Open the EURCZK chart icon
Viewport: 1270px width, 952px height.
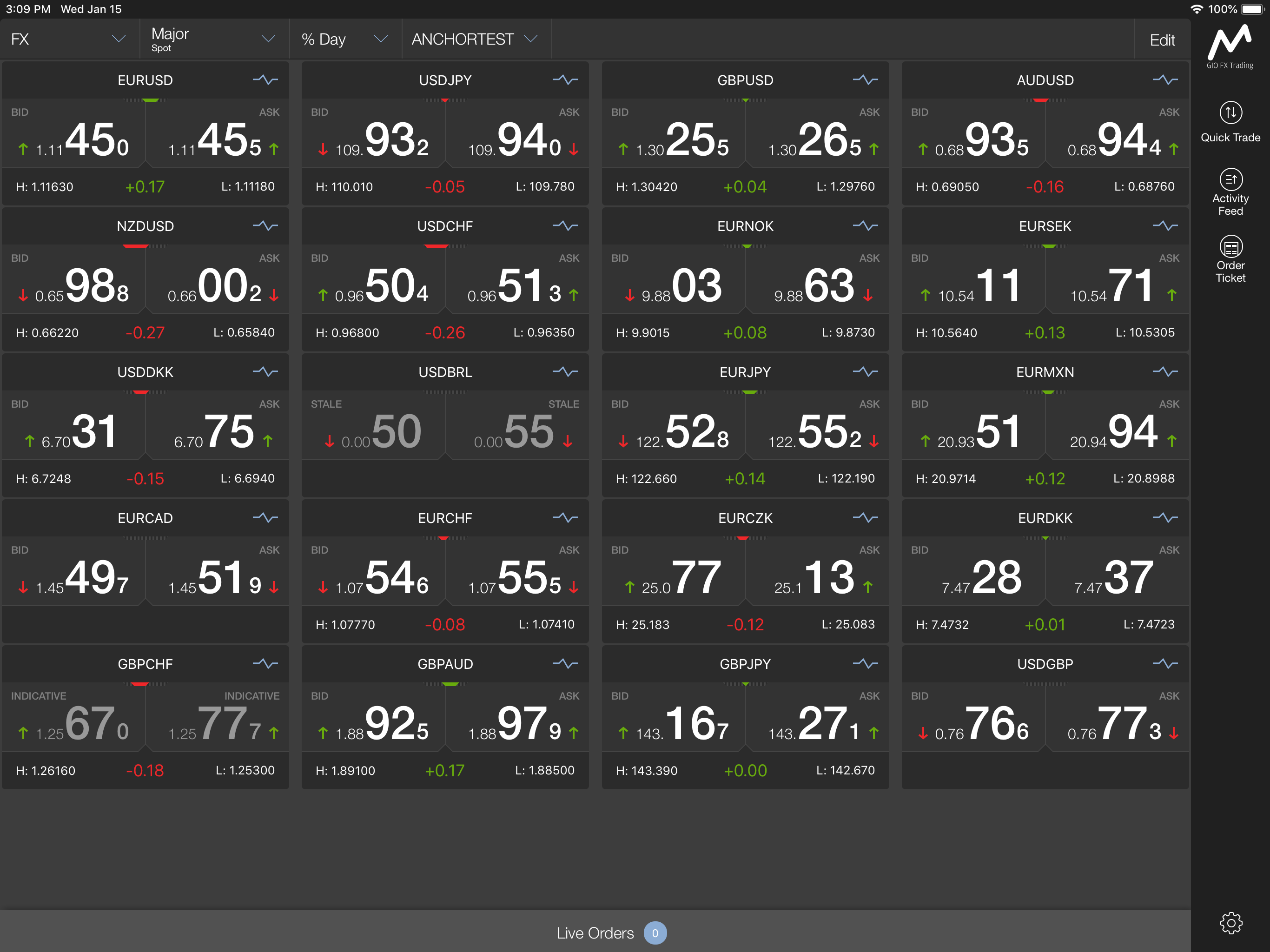click(865, 517)
